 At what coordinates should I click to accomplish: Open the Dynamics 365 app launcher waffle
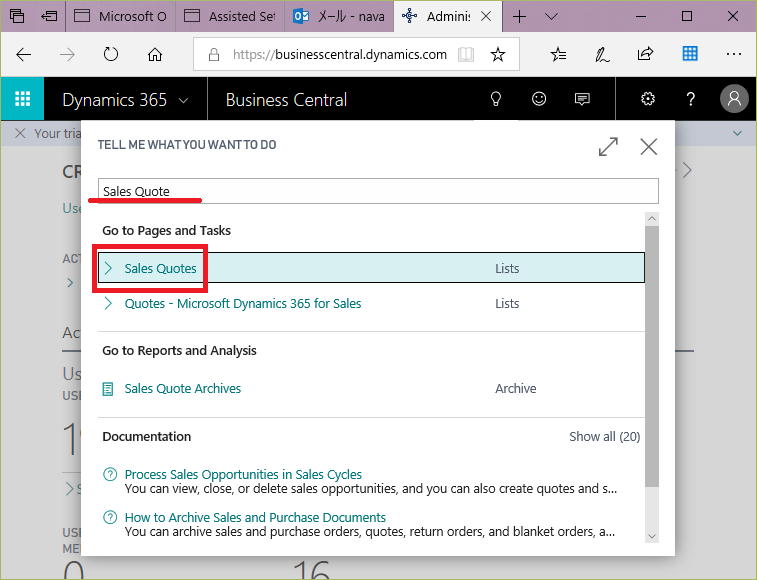tap(22, 99)
